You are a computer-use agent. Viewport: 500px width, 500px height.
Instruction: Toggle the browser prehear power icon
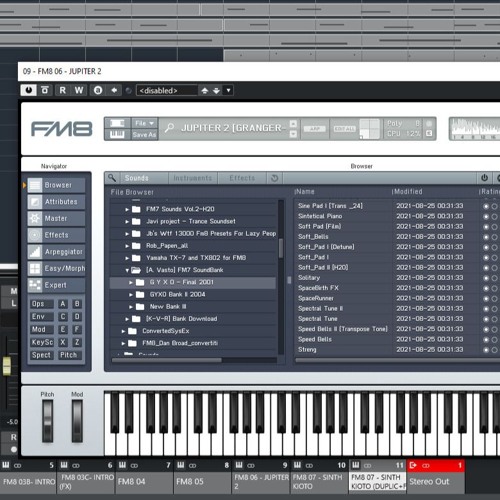tap(484, 178)
